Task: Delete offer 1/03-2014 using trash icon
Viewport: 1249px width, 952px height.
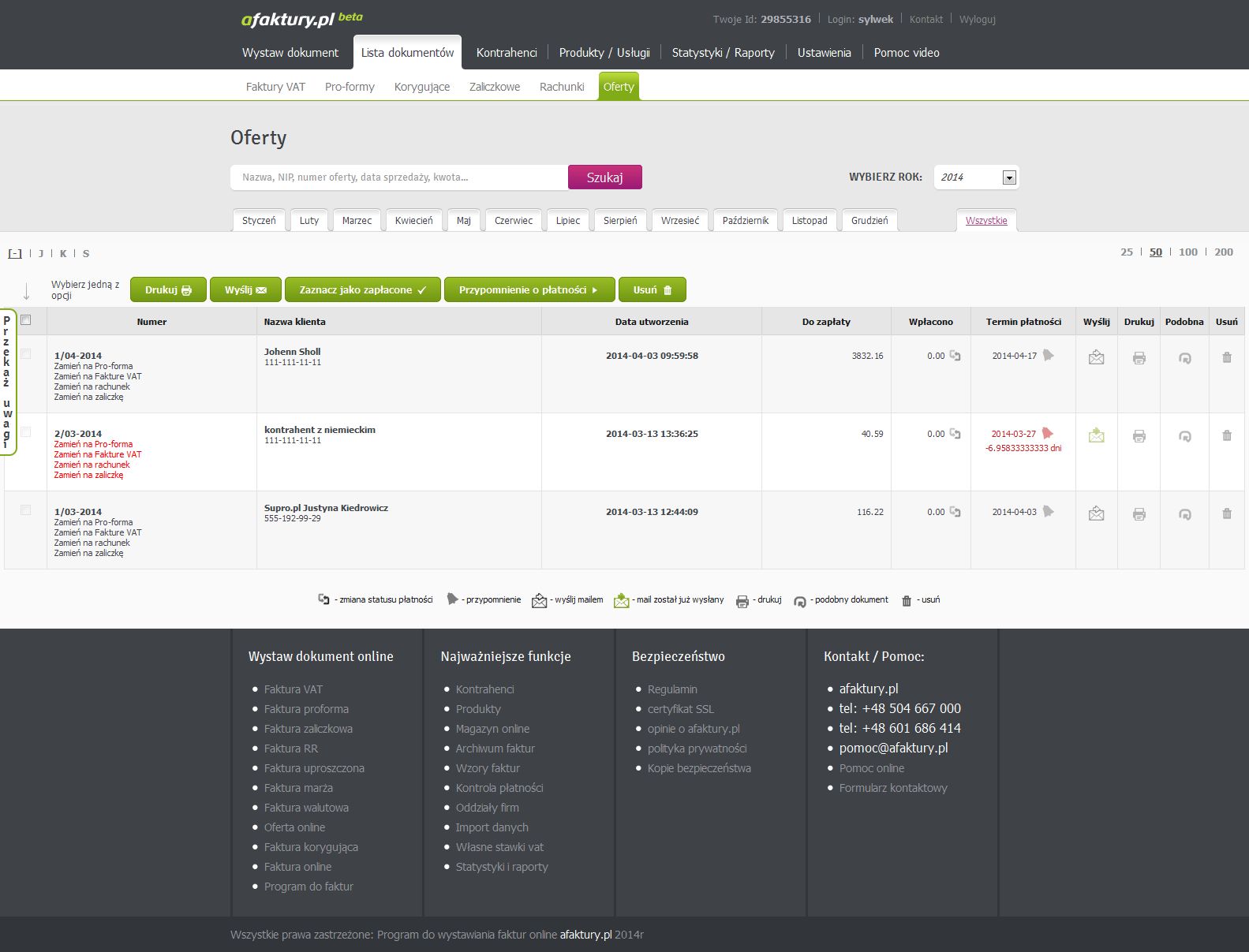Action: click(1226, 513)
